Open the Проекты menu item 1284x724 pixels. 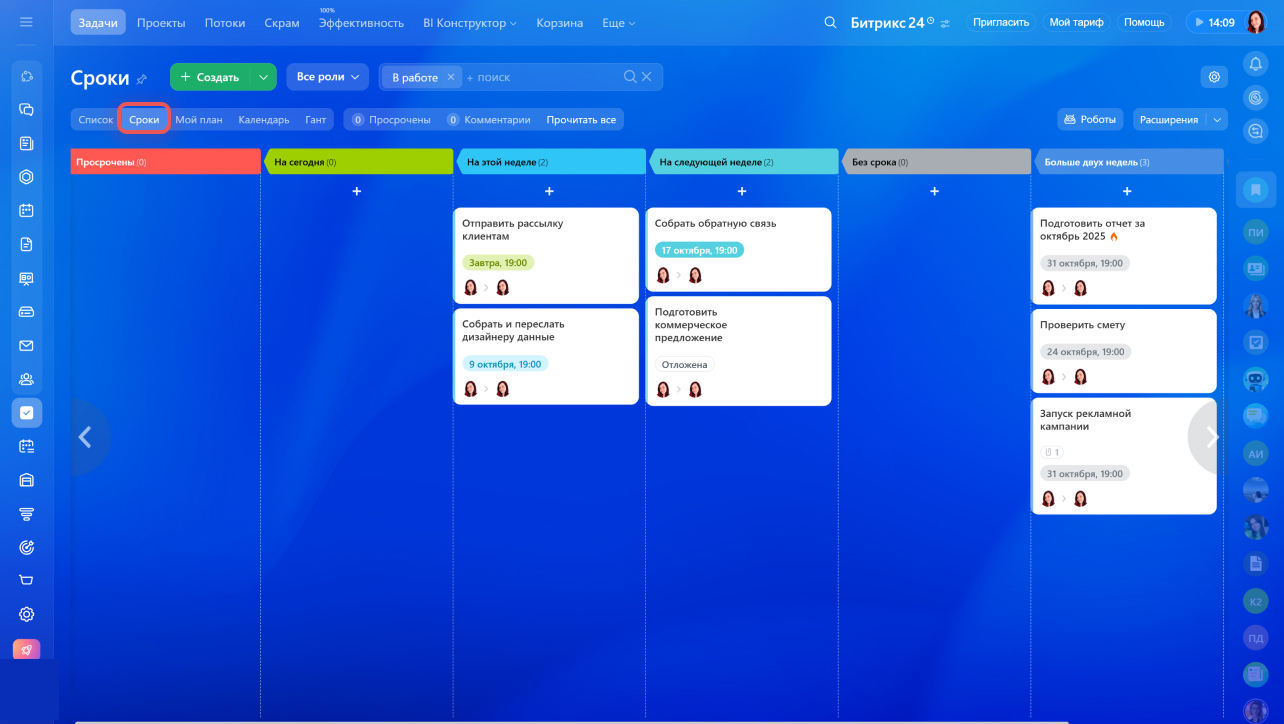tap(160, 23)
